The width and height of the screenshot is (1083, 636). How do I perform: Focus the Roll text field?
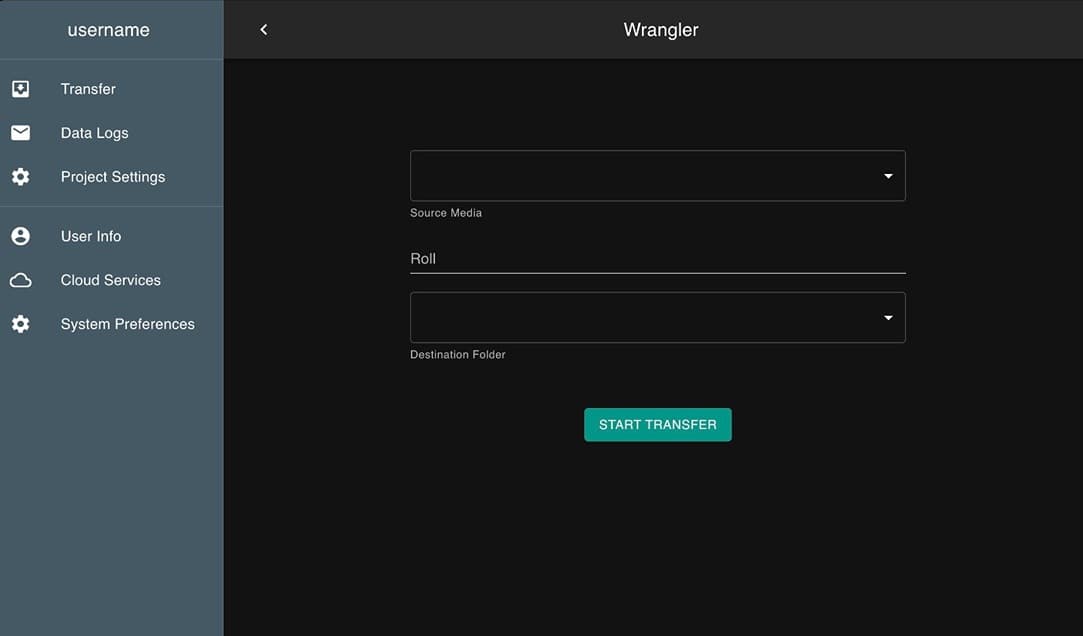(x=657, y=259)
